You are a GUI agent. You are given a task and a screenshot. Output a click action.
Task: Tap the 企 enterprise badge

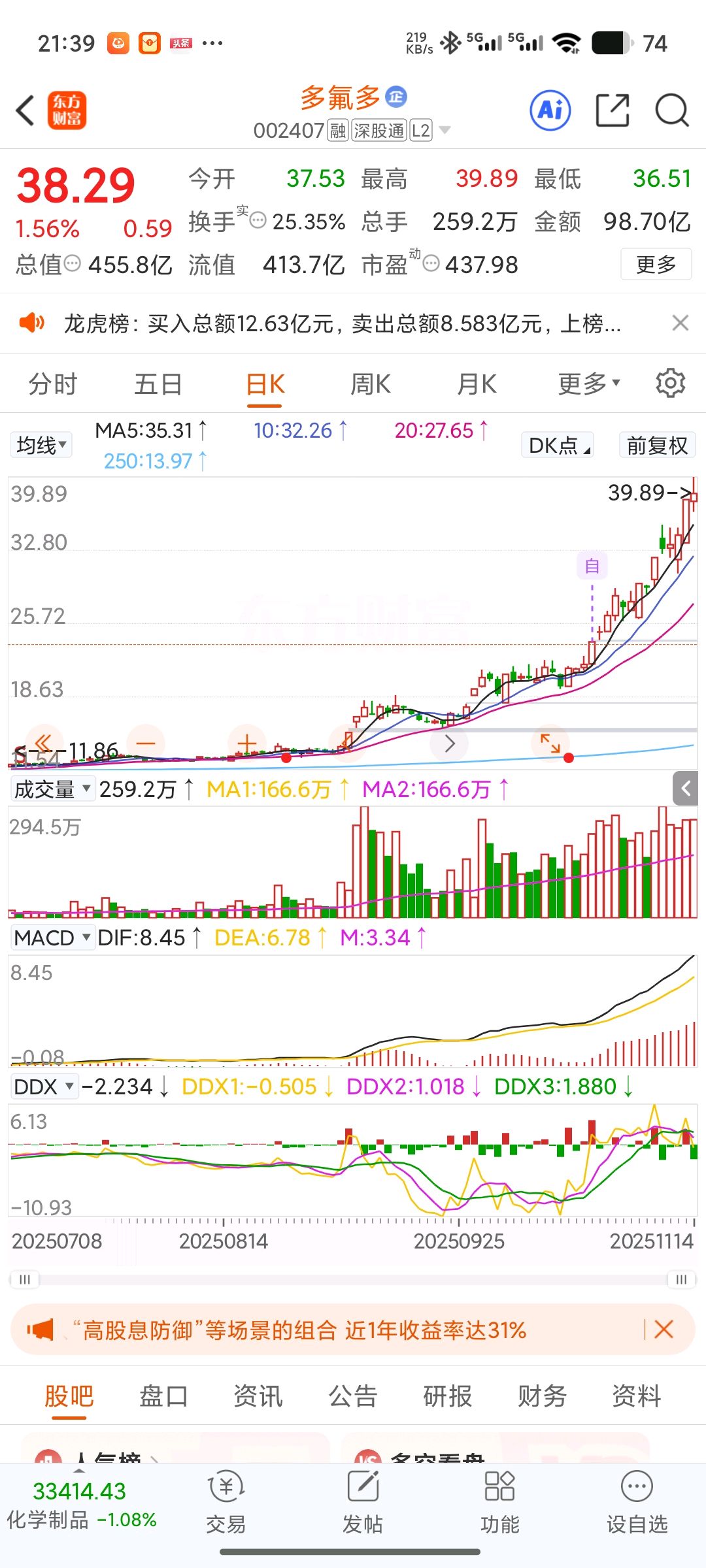click(x=396, y=97)
